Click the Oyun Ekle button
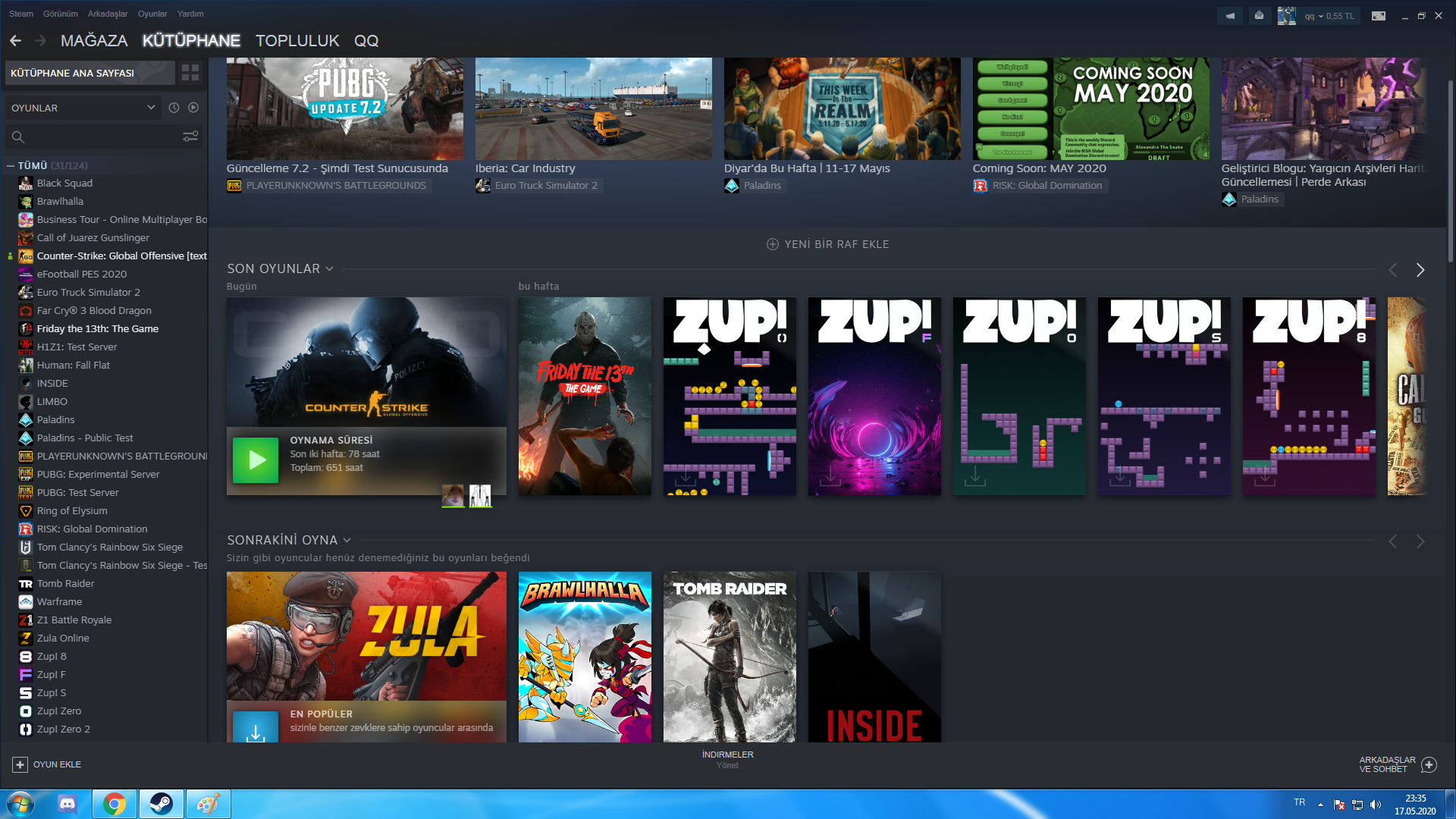The height and width of the screenshot is (819, 1456). tap(47, 764)
